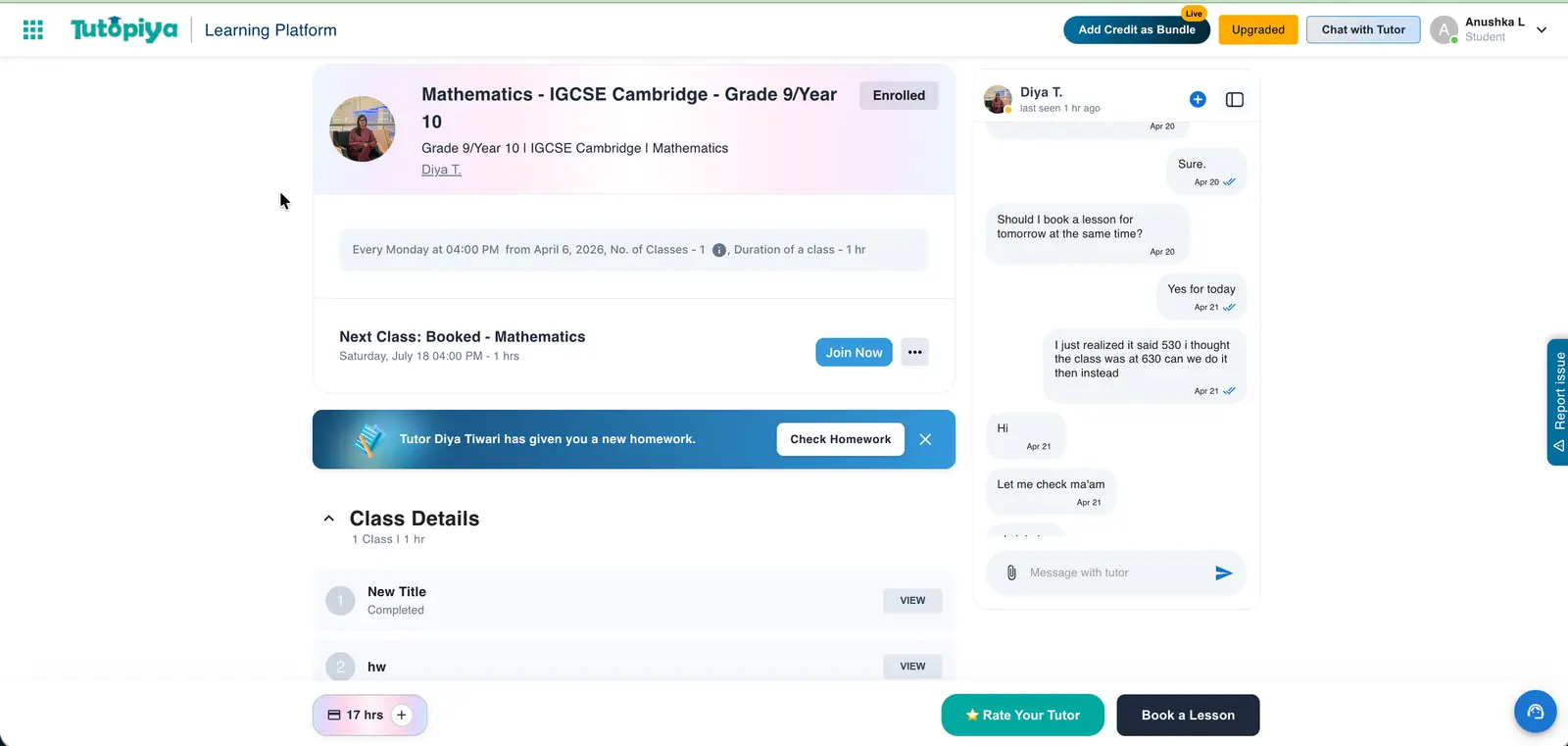Screen dimensions: 1568x746
Task: Open the support headset chat icon
Action: pos(1536,712)
